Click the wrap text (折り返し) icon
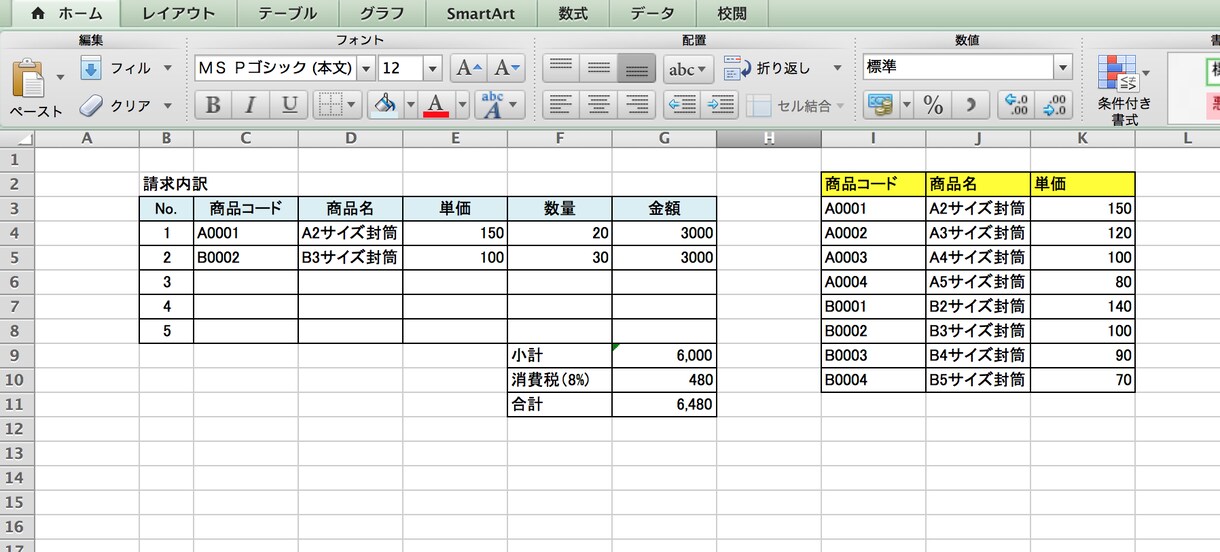The height and width of the screenshot is (552, 1220). [x=737, y=68]
